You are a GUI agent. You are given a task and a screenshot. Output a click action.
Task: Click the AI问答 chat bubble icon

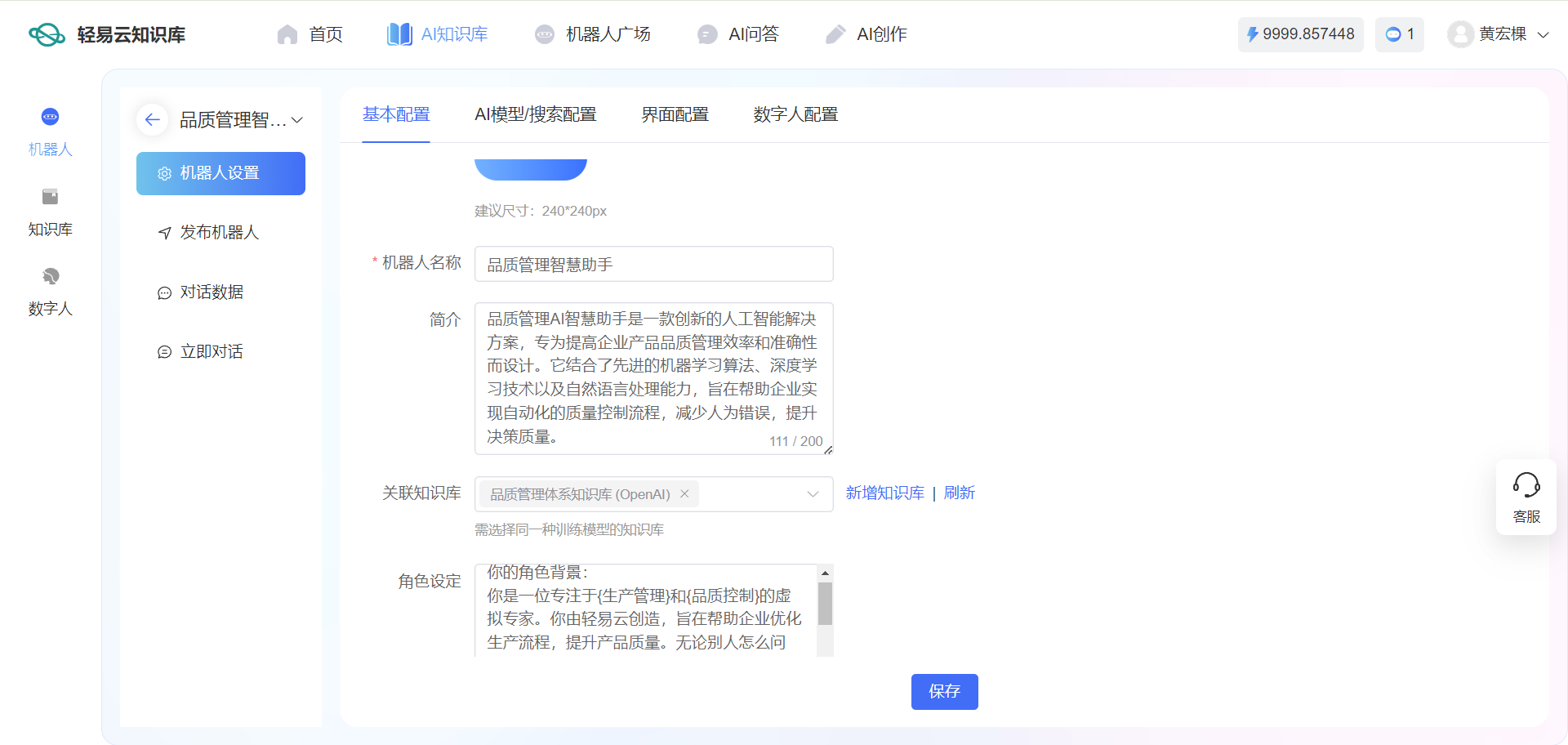pyautogui.click(x=707, y=34)
